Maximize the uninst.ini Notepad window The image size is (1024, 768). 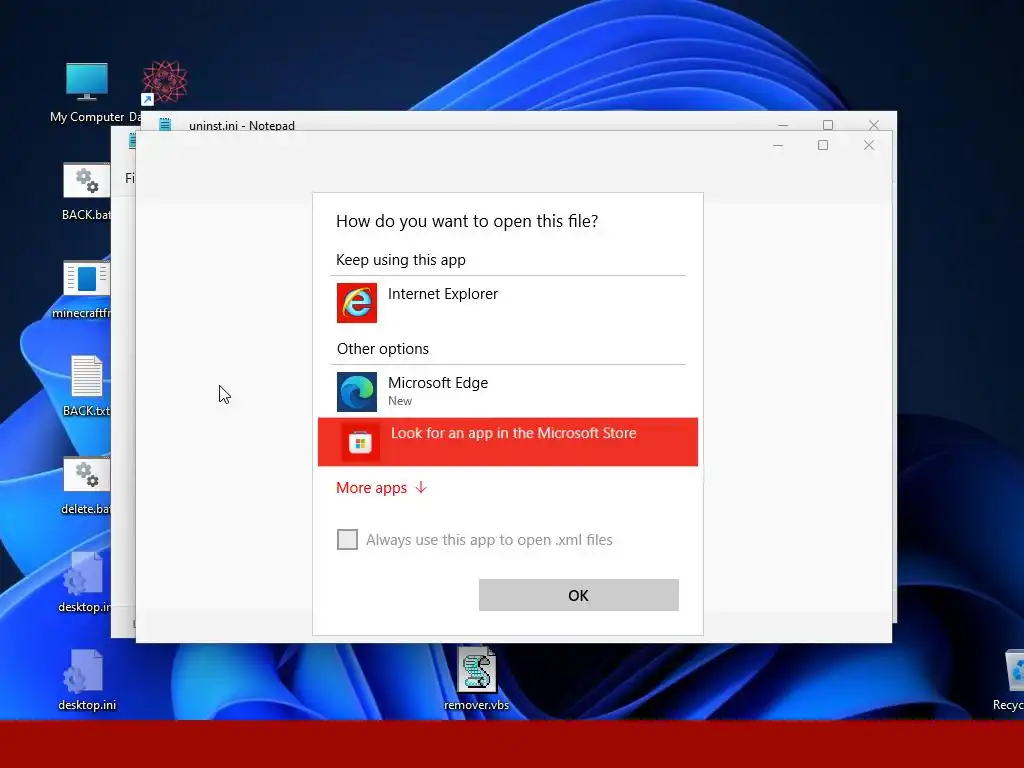(x=828, y=125)
